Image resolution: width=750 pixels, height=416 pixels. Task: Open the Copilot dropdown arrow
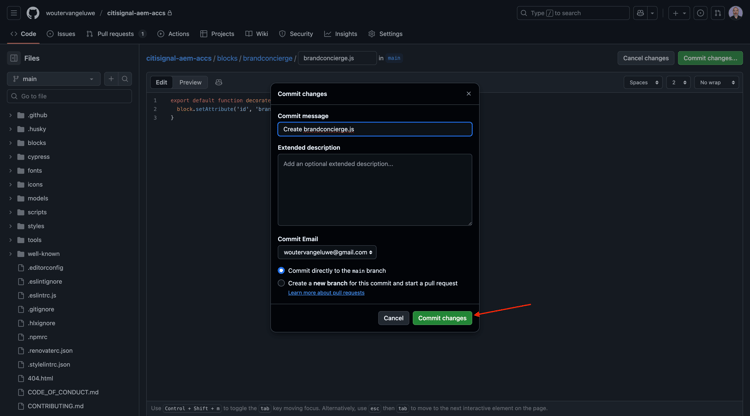(x=652, y=13)
